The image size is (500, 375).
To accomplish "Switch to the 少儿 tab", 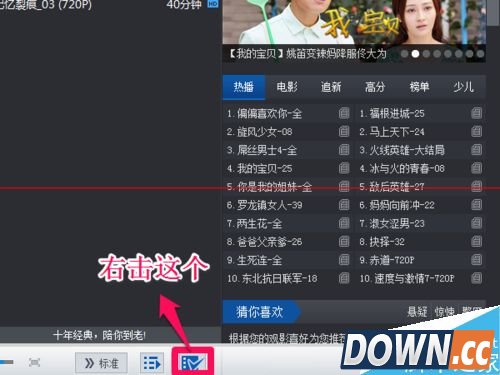I will 463,87.
